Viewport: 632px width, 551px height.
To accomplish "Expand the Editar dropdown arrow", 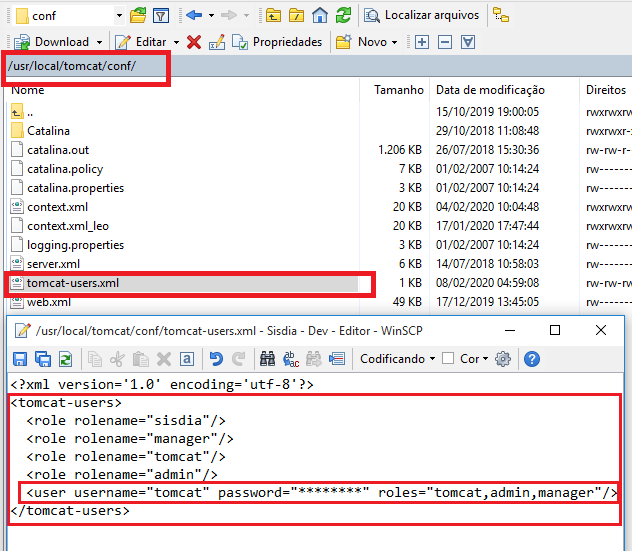I will tap(176, 42).
